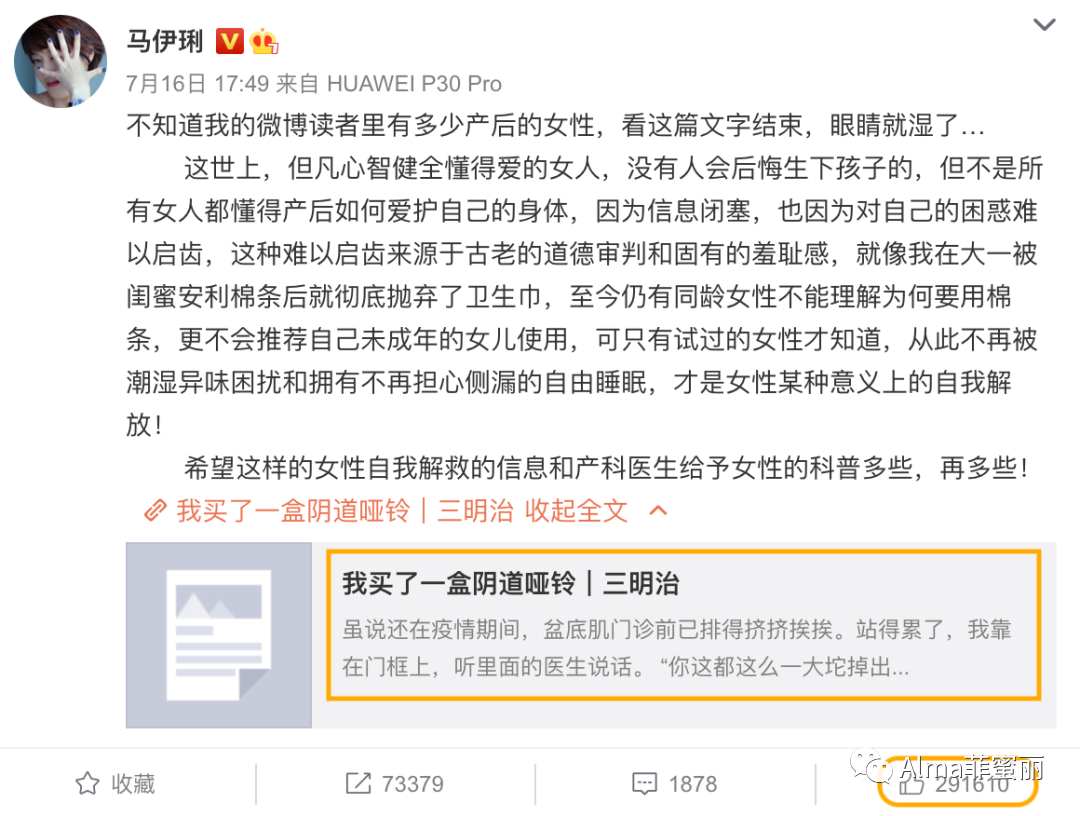Open the username 马伊琍 link
Screen dimensions: 1080x816
pos(165,41)
